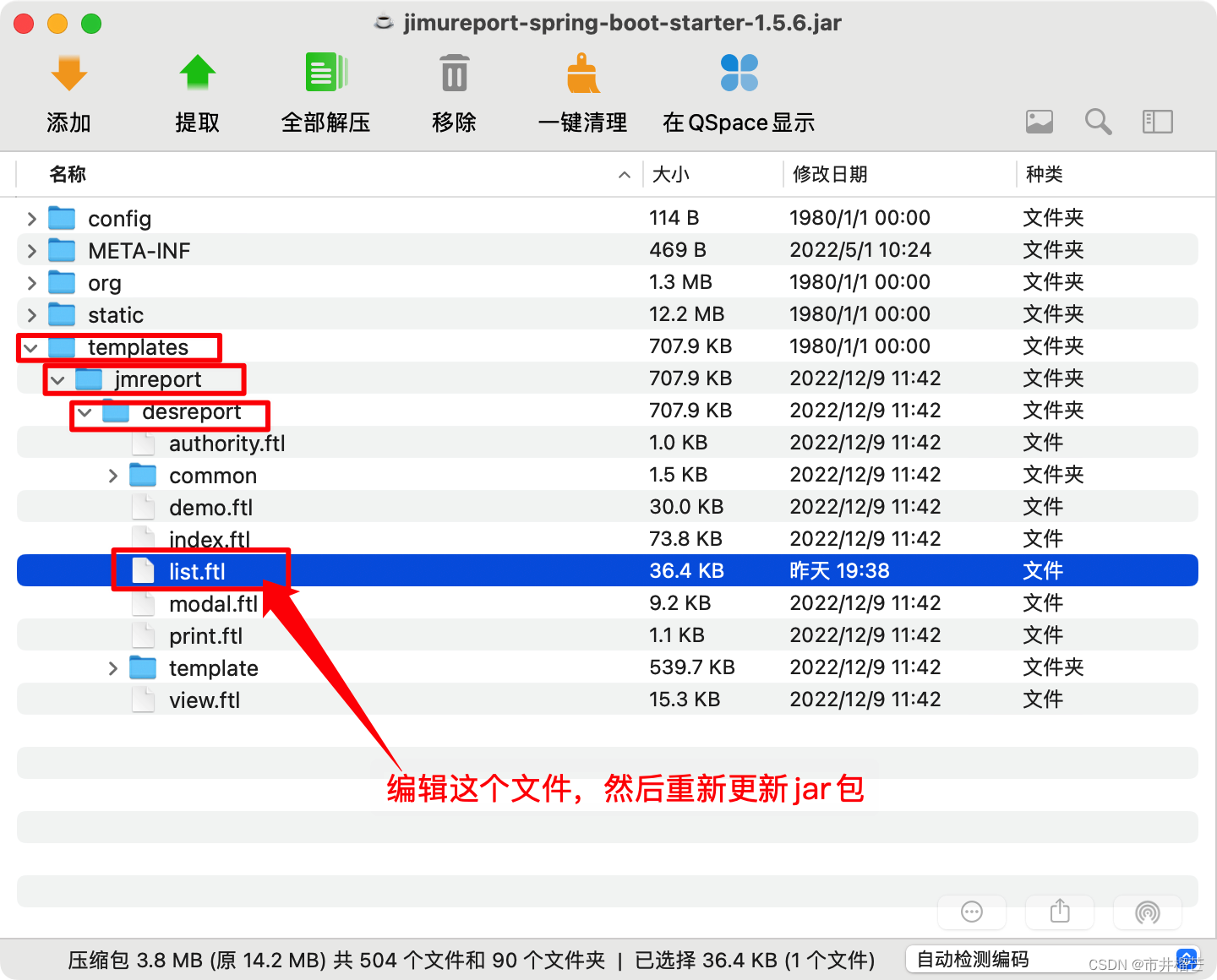Image resolution: width=1217 pixels, height=980 pixels.
Task: Select the common folder icon
Action: click(143, 475)
